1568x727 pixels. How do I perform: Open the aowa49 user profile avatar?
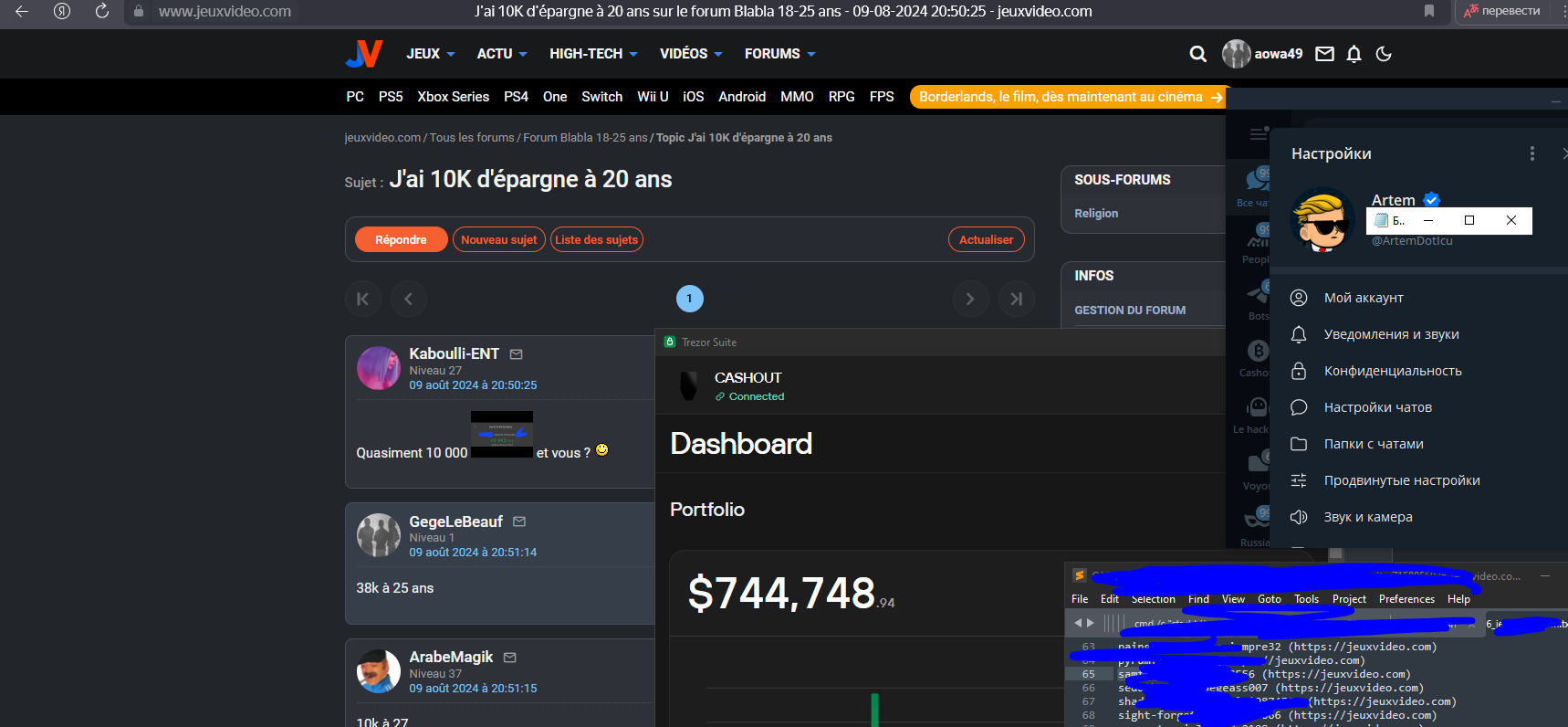[x=1236, y=54]
